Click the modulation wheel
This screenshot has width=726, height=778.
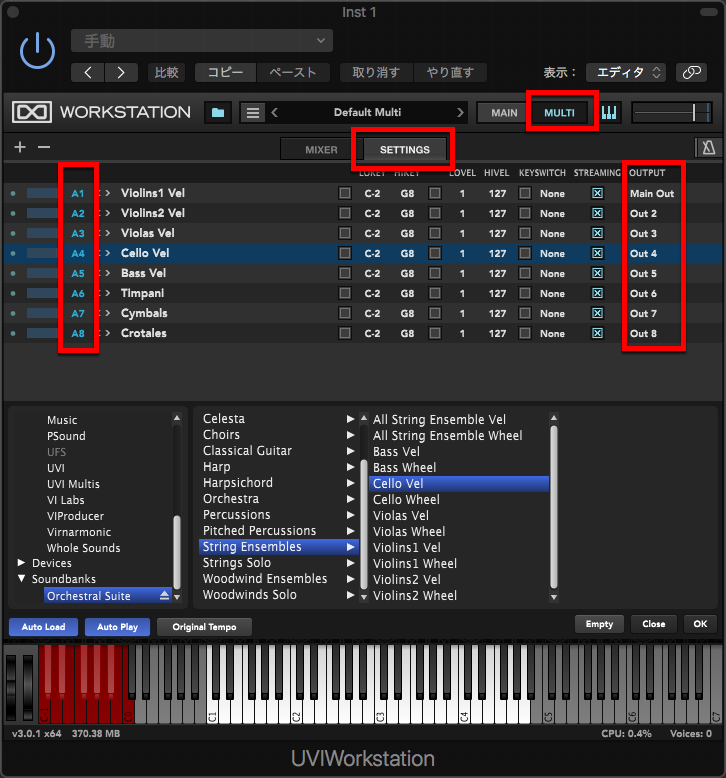(28, 687)
